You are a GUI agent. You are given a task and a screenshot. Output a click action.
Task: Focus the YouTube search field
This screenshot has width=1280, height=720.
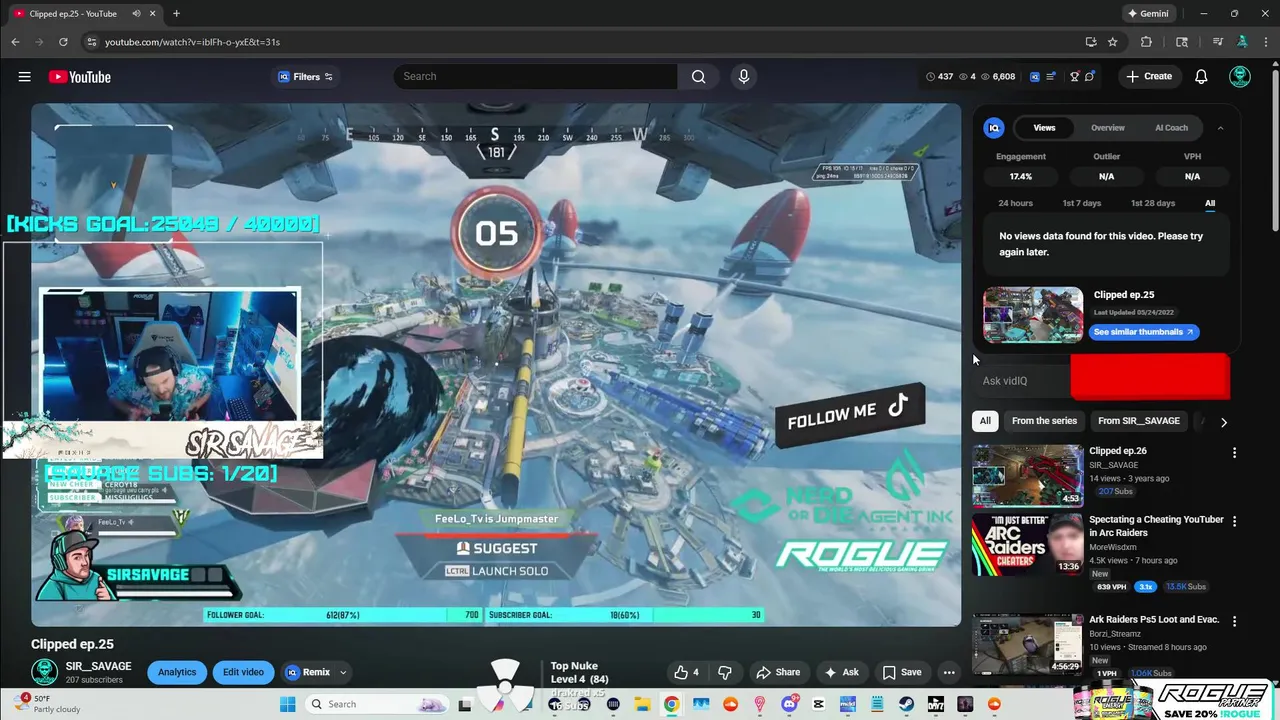tap(535, 77)
